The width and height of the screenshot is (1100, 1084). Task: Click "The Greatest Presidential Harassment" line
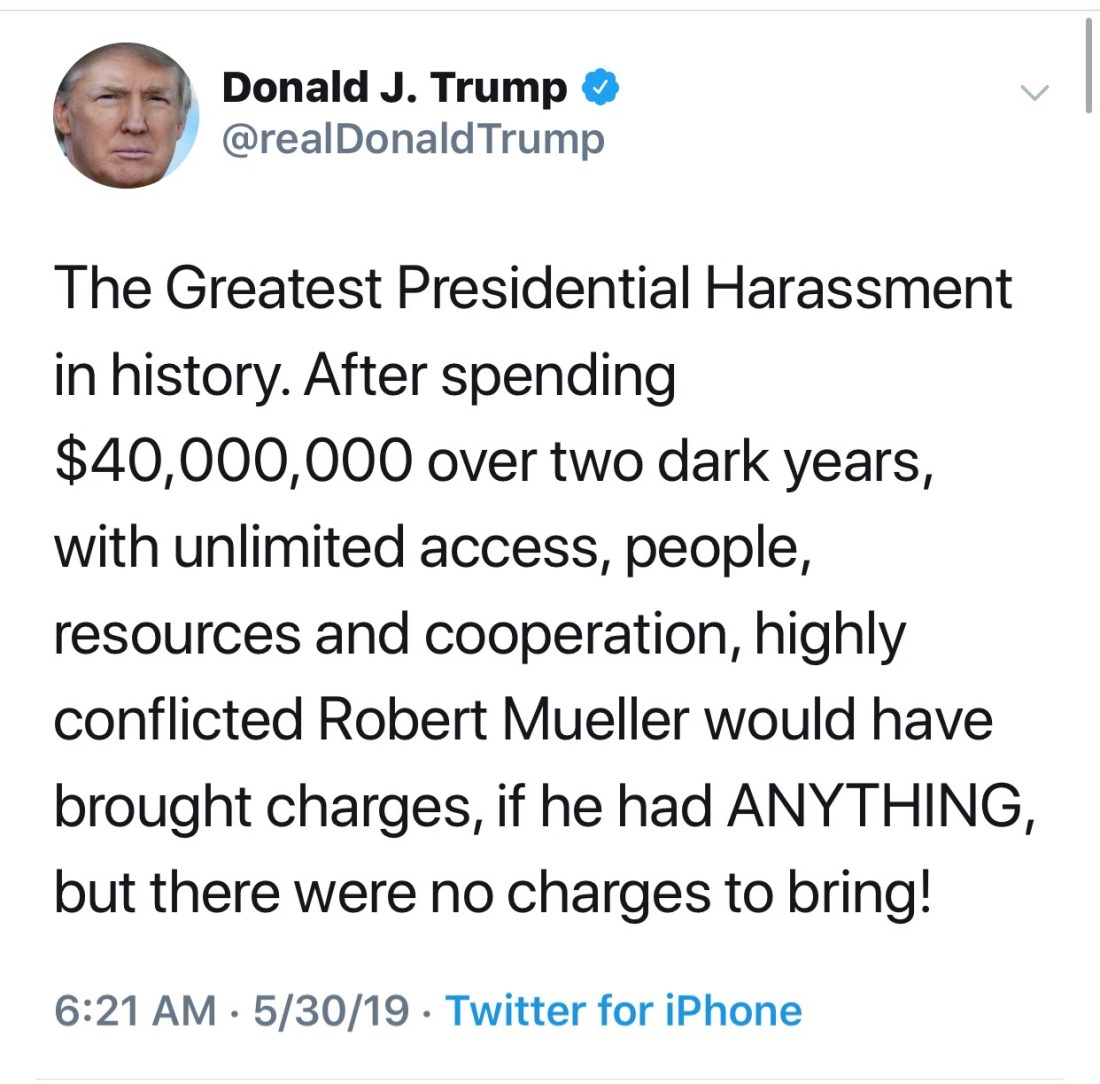pyautogui.click(x=533, y=290)
